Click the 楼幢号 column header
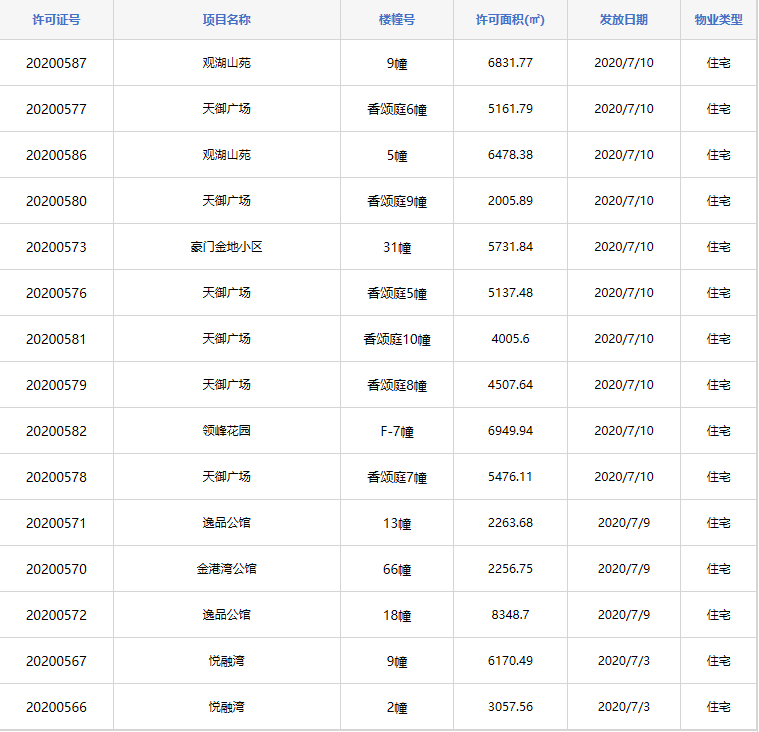 click(397, 20)
